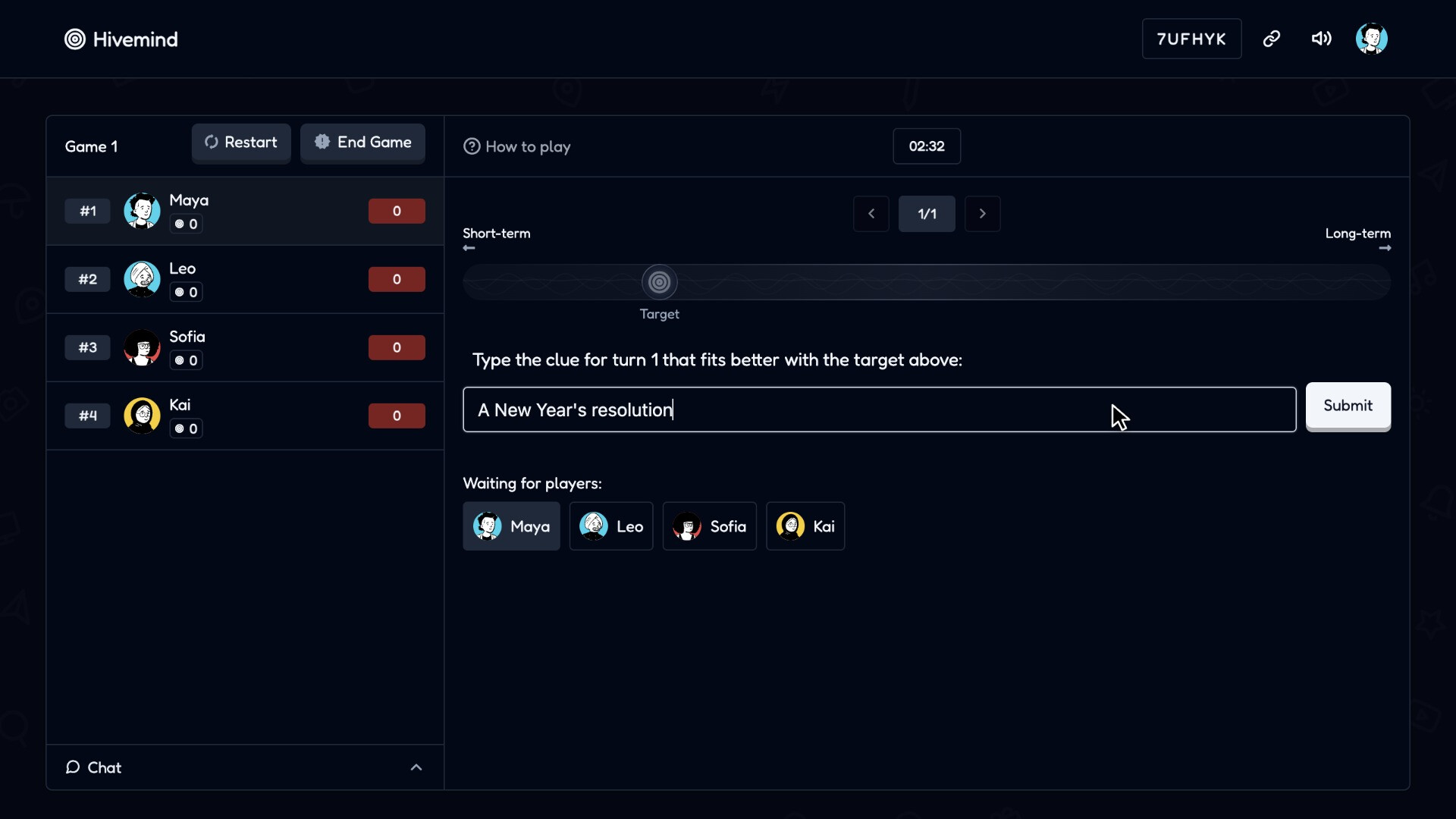
Task: Open the Chat speech bubble icon
Action: pyautogui.click(x=73, y=767)
